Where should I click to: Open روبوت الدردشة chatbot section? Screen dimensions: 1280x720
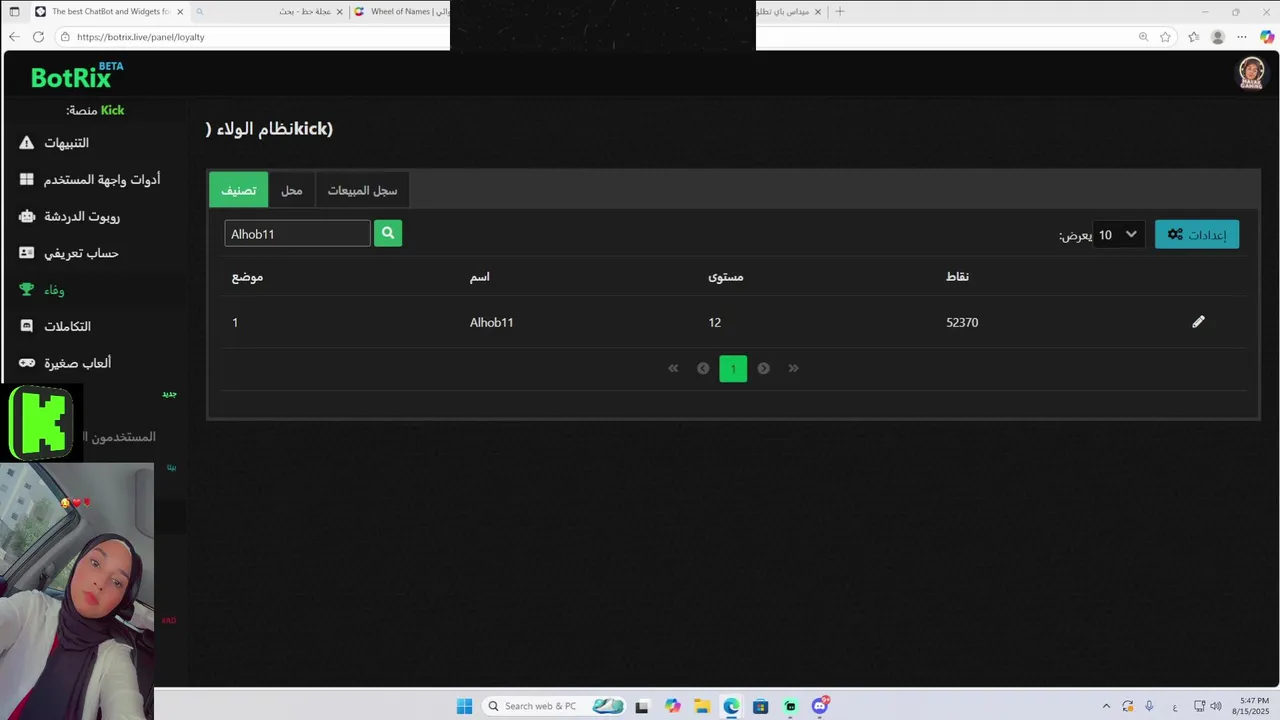click(x=69, y=216)
